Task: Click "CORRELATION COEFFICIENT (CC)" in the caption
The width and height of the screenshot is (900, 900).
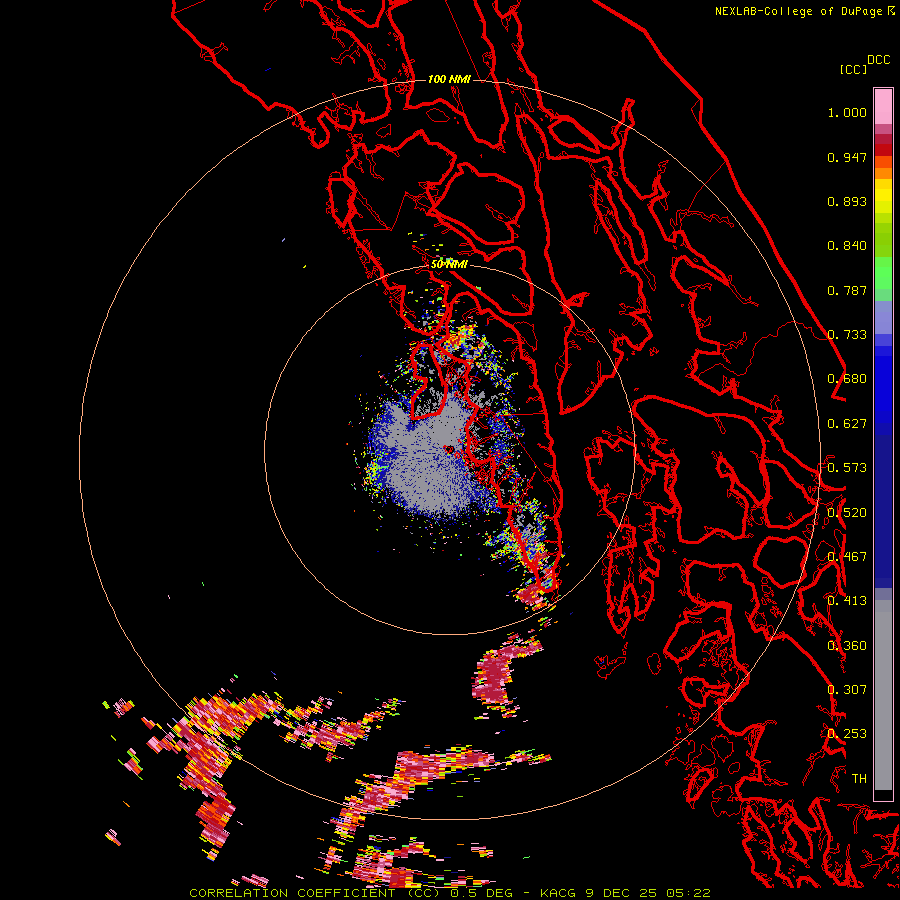Action: point(315,893)
